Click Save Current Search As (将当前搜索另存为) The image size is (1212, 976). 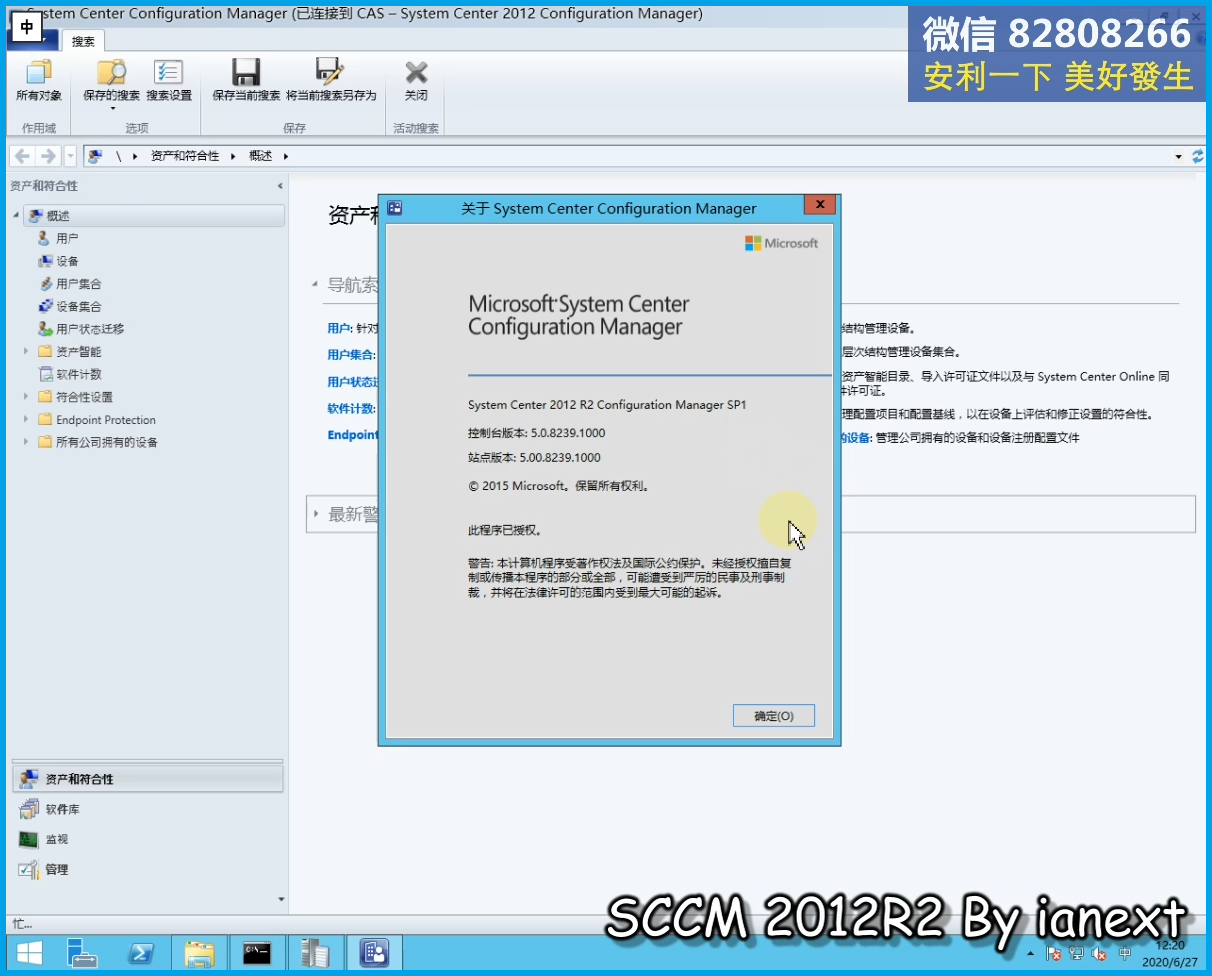(331, 81)
